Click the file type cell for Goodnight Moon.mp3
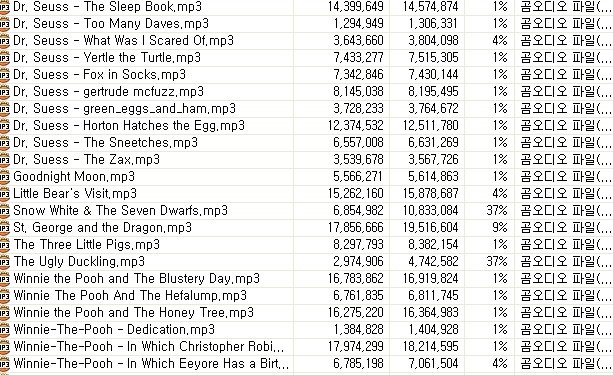The width and height of the screenshot is (613, 375). pyautogui.click(x=566, y=177)
